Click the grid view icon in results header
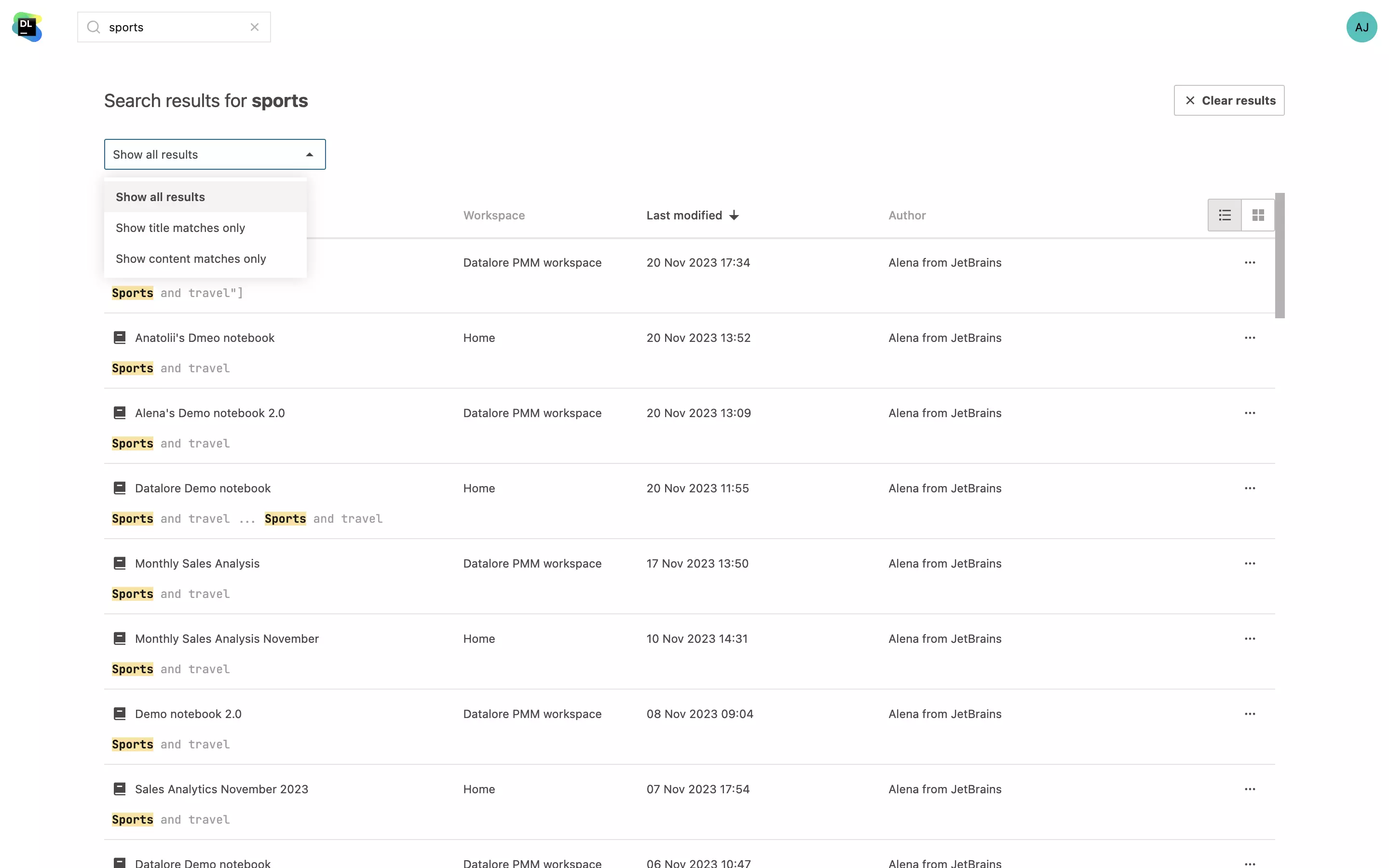 [x=1258, y=215]
